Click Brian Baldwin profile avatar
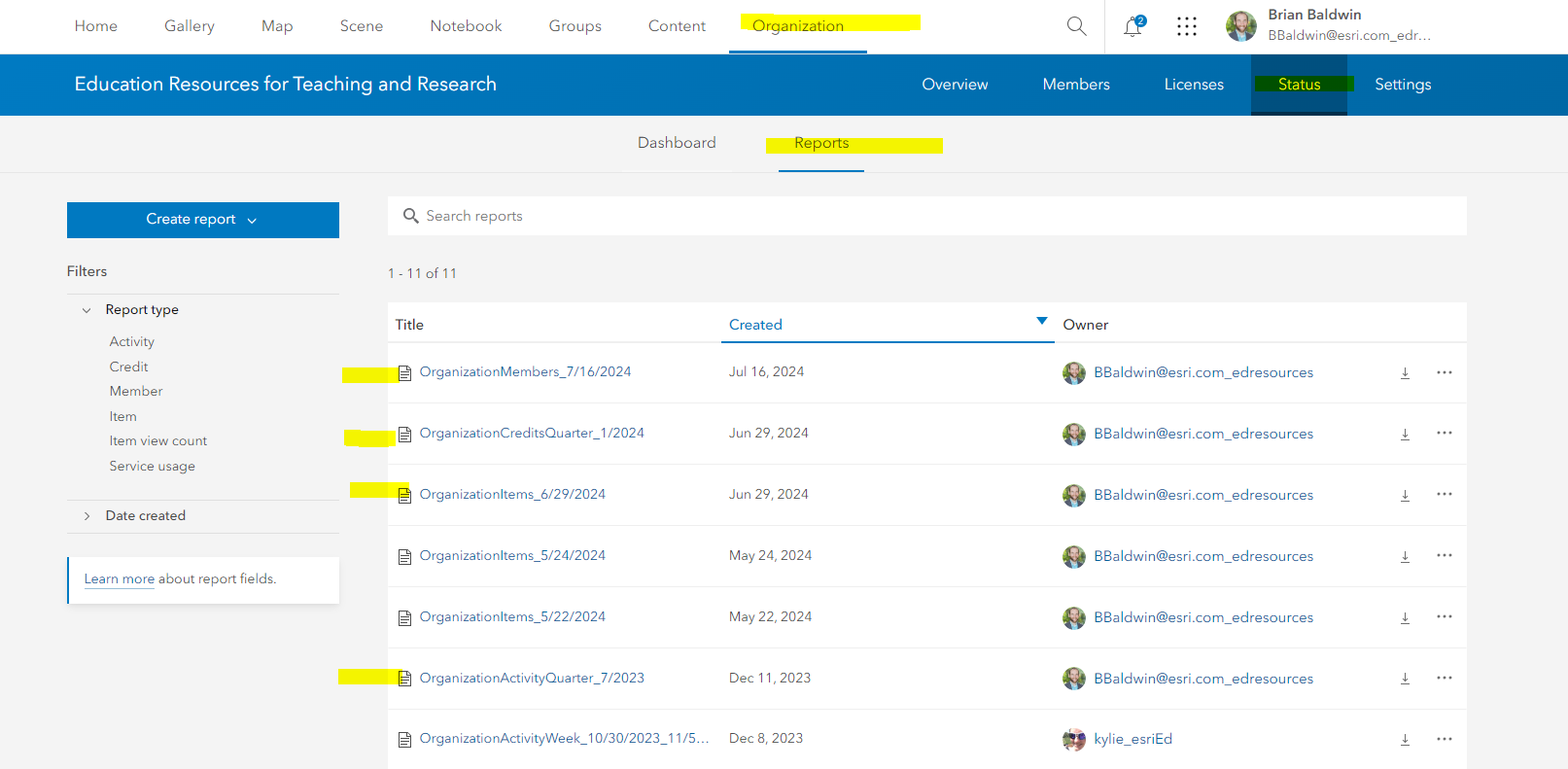 1241,26
